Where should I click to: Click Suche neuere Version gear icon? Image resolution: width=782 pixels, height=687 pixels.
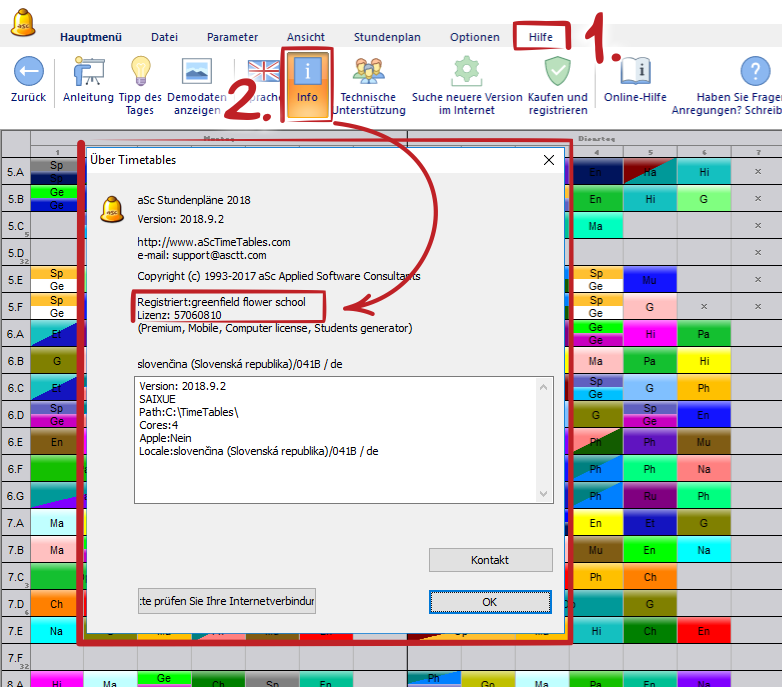[x=467, y=71]
